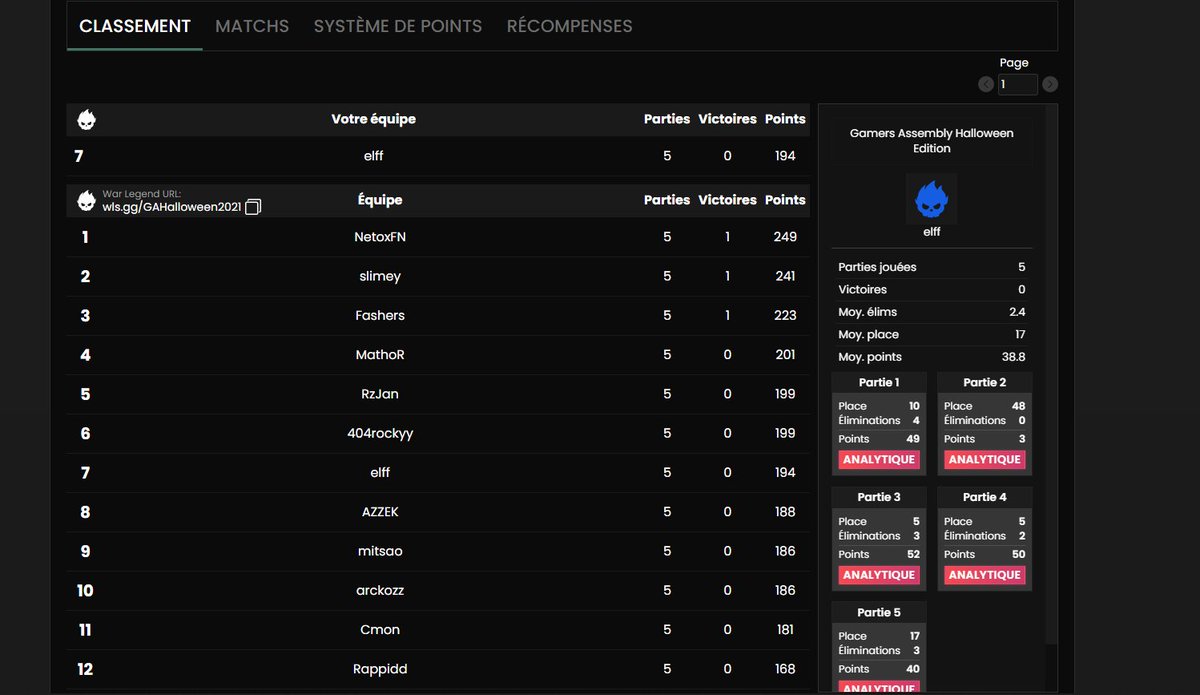The height and width of the screenshot is (695, 1200).
Task: Click the Parties jouées stat row
Action: (931, 267)
